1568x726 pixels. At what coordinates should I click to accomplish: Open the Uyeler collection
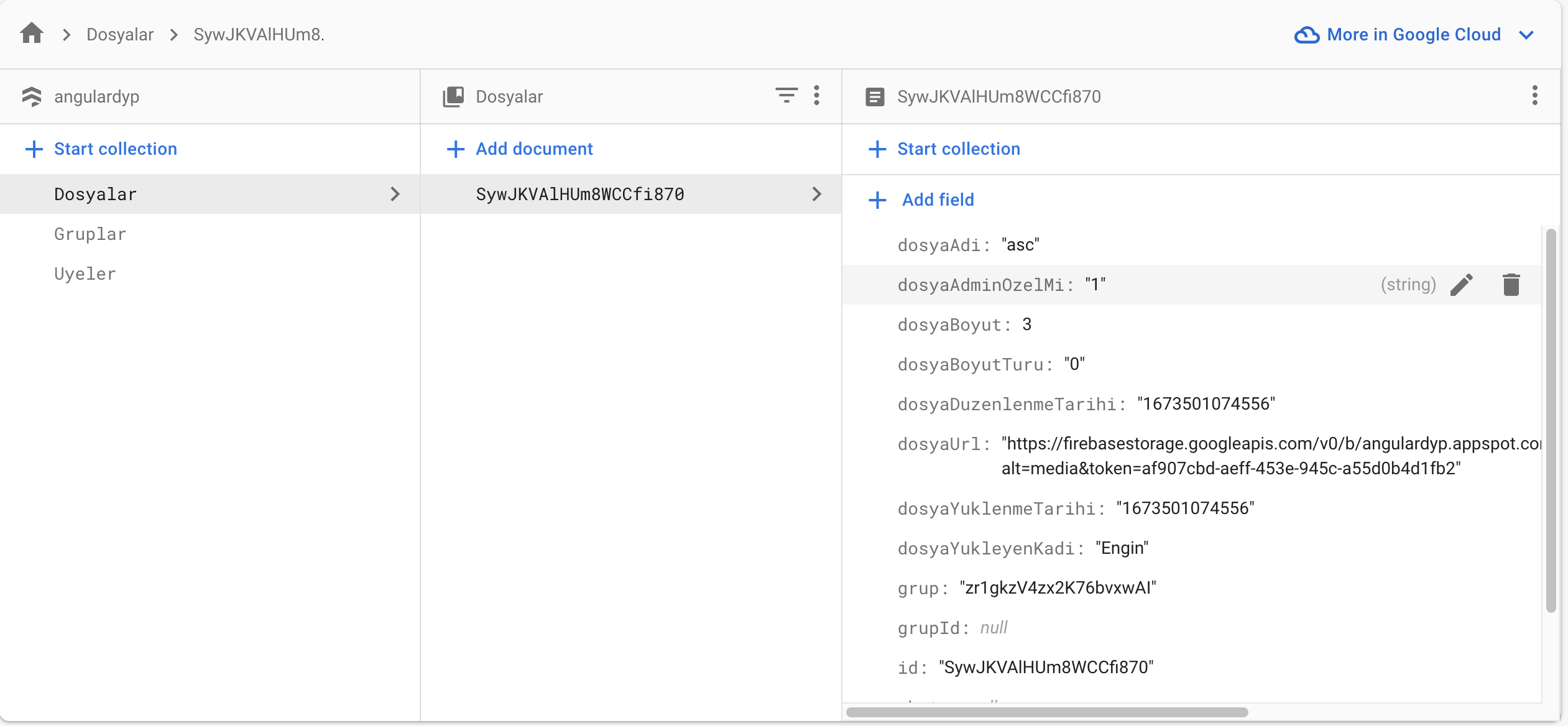click(x=85, y=273)
